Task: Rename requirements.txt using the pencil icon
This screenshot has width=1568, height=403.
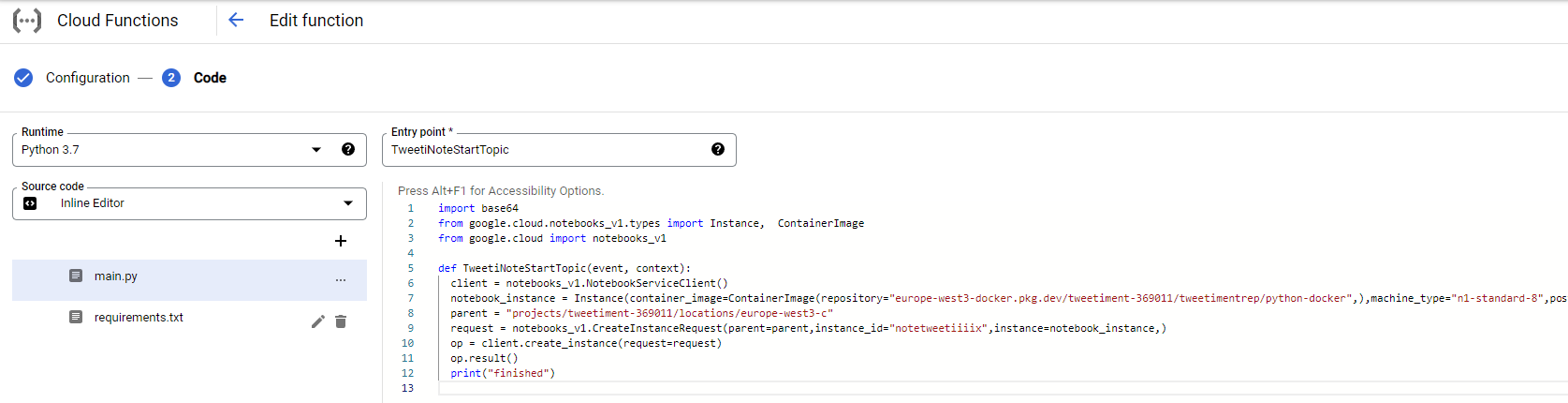Action: [x=318, y=321]
